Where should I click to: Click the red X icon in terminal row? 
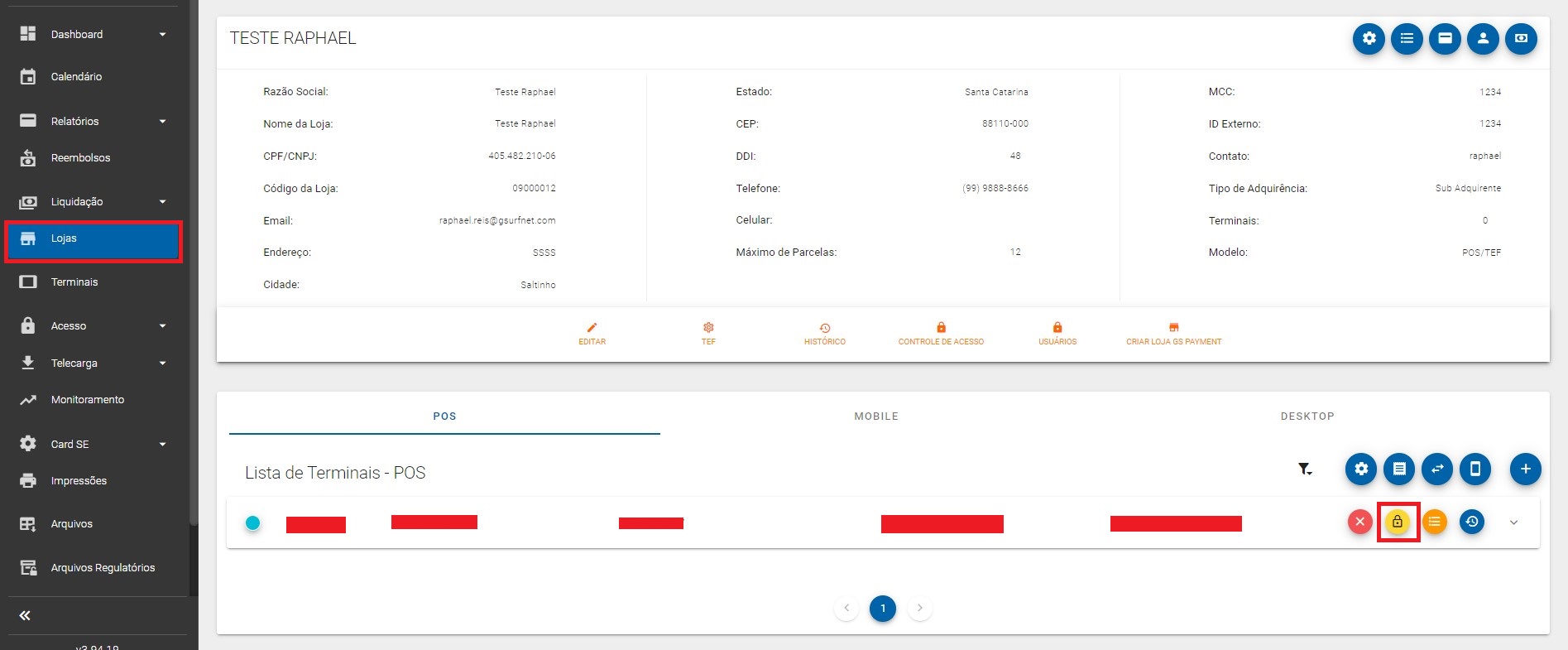(x=1359, y=522)
